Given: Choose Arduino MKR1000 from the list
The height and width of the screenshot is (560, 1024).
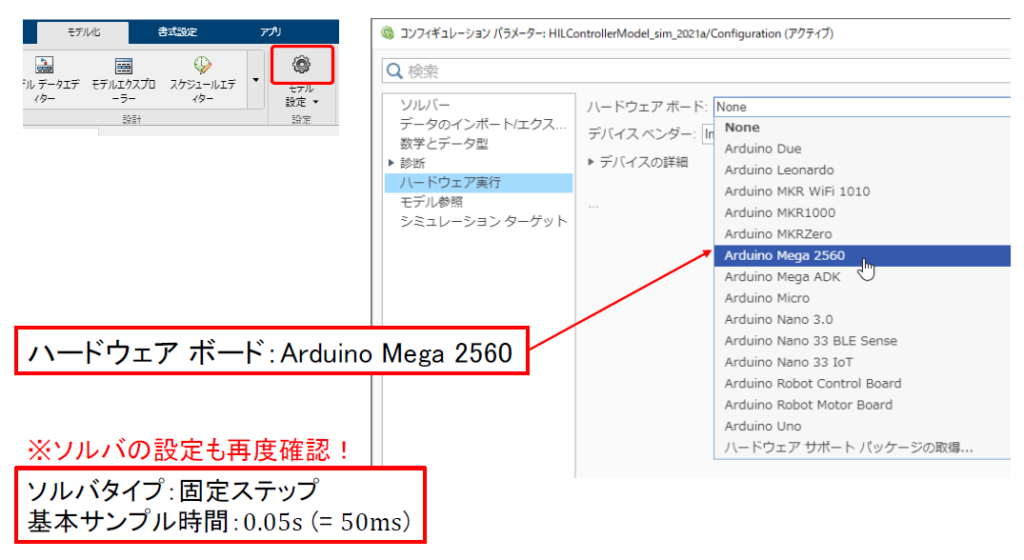Looking at the screenshot, I should coord(862,213).
